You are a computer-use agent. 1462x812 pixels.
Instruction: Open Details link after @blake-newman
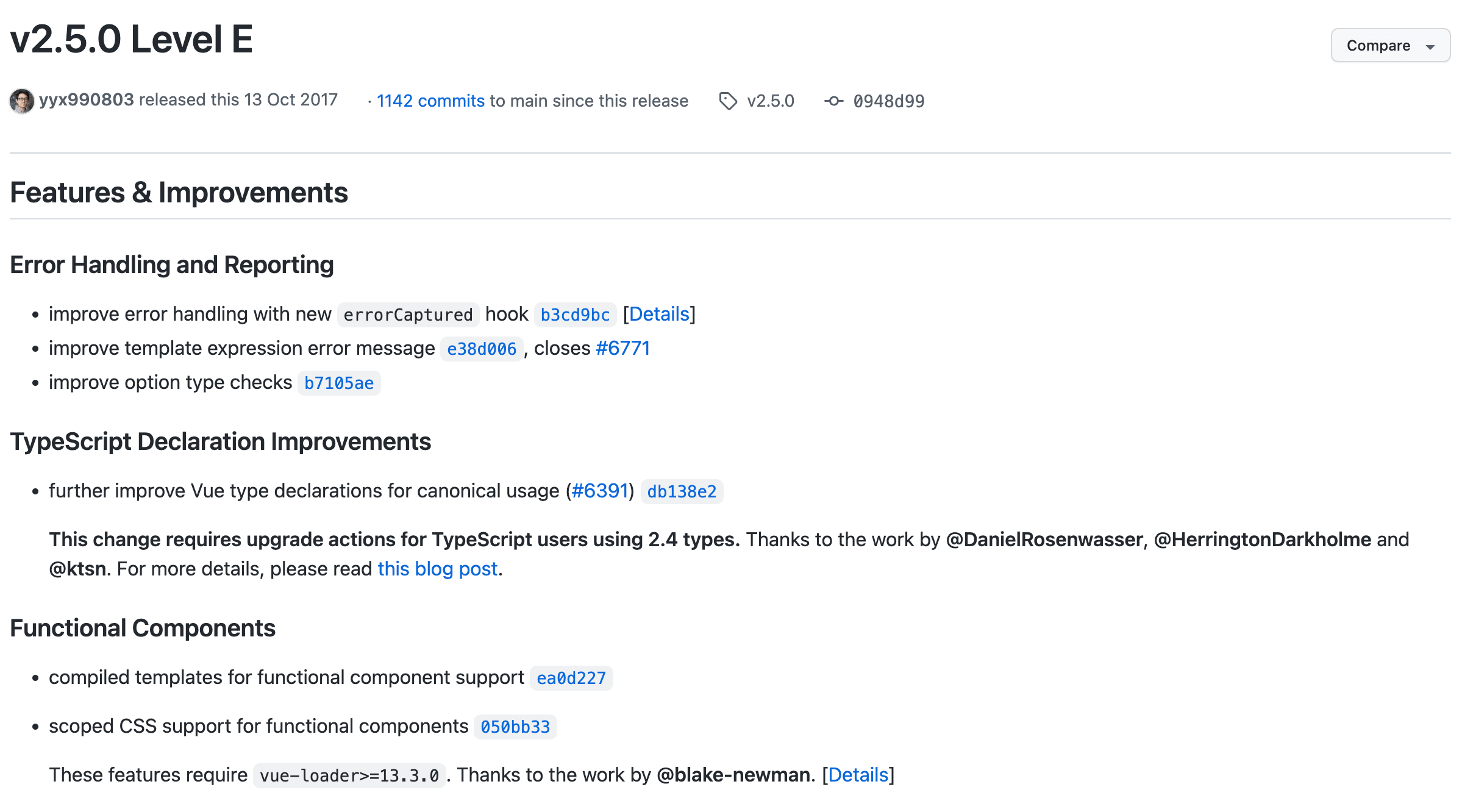pyautogui.click(x=858, y=775)
